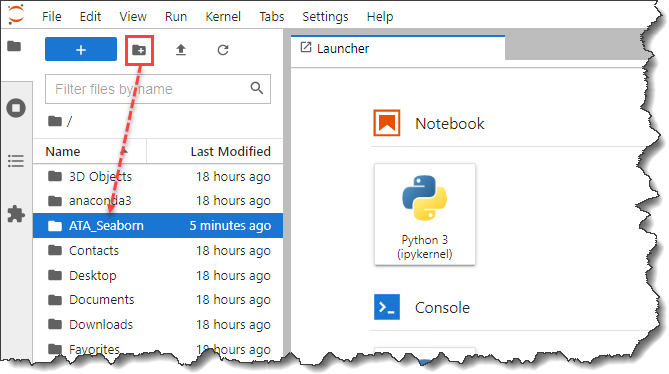669x374 pixels.
Task: Click the Notebook section heading
Action: coord(450,124)
